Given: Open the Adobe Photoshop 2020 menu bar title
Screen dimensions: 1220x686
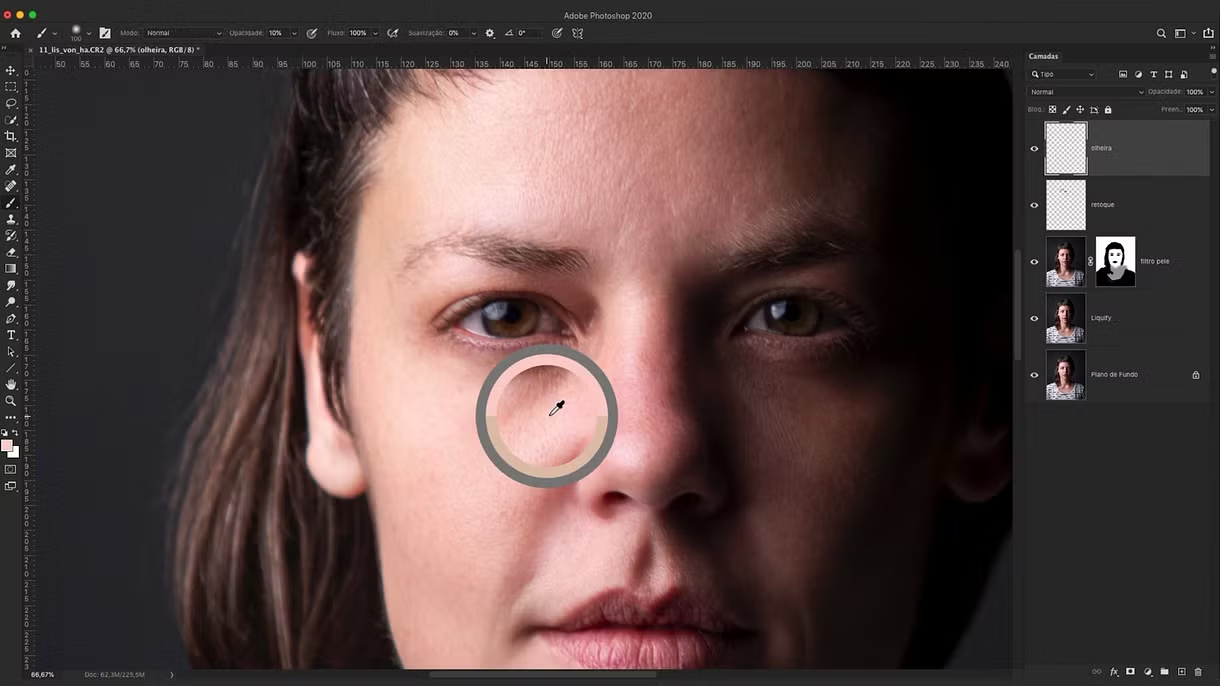Looking at the screenshot, I should click(x=610, y=15).
